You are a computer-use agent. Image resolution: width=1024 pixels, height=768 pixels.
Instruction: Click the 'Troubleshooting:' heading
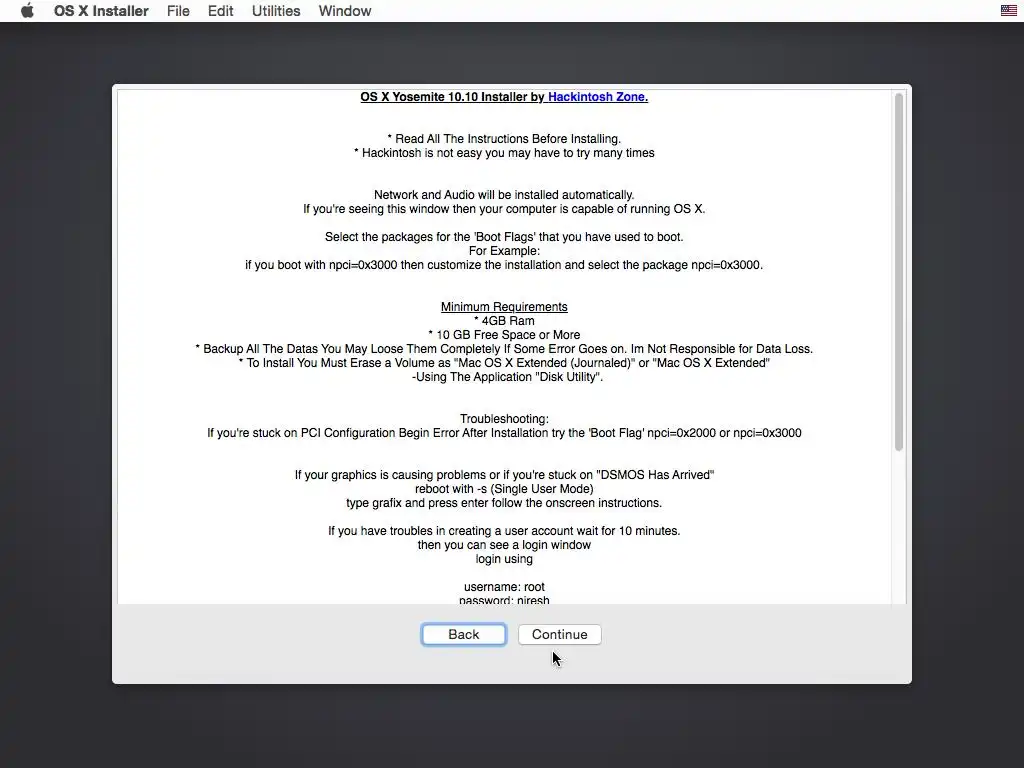[504, 419]
